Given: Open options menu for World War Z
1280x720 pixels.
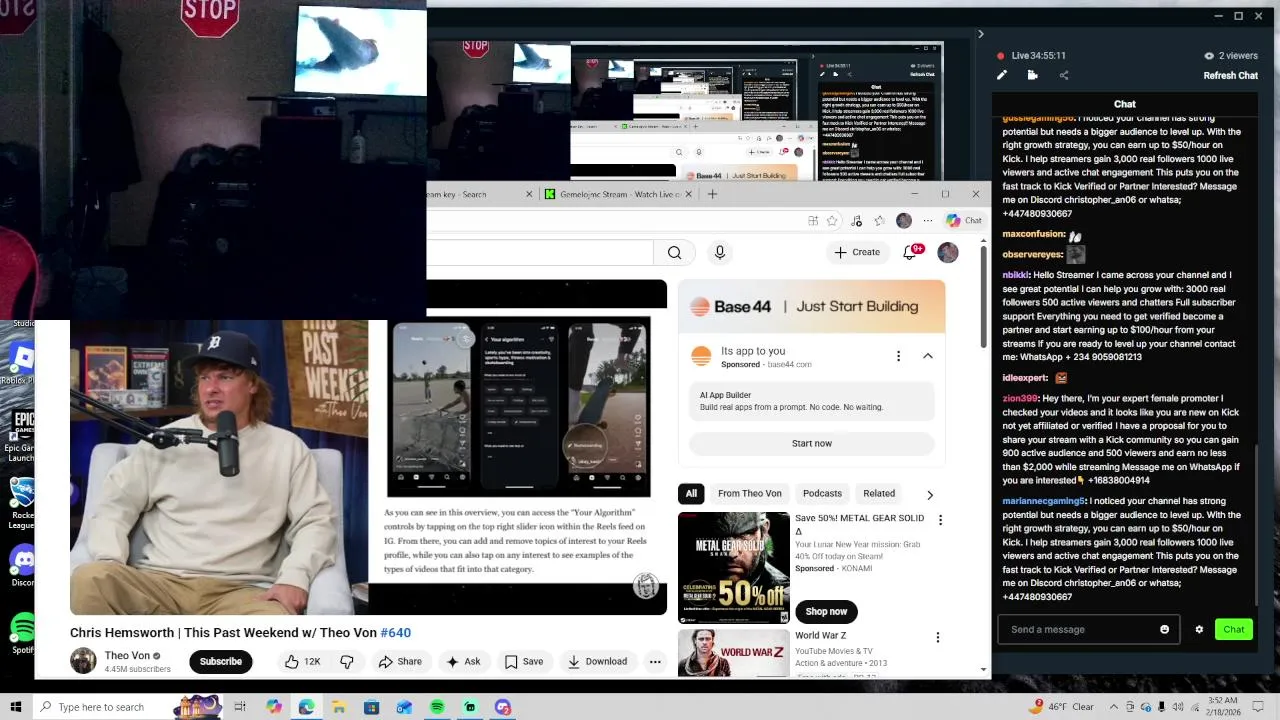Looking at the screenshot, I should [x=937, y=637].
